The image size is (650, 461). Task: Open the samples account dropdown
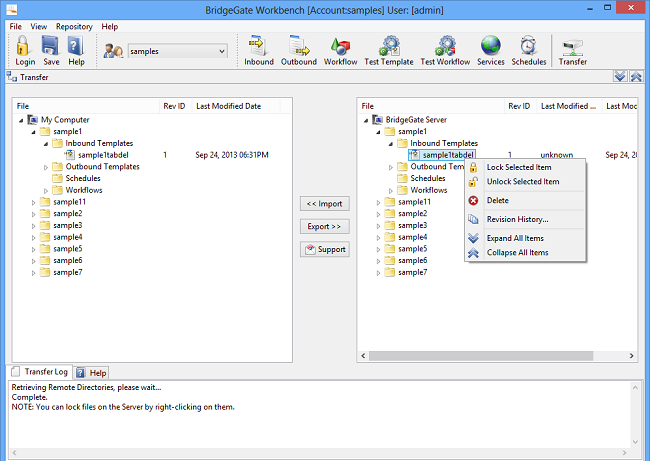tap(177, 51)
